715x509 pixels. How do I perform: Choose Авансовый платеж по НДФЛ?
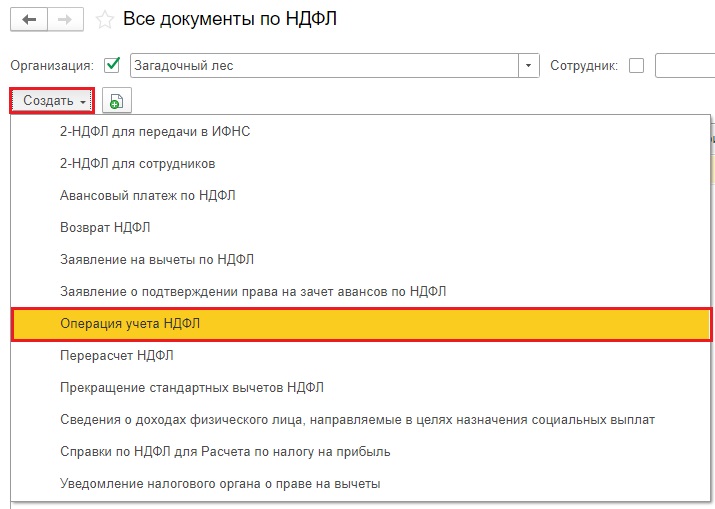coord(360,195)
